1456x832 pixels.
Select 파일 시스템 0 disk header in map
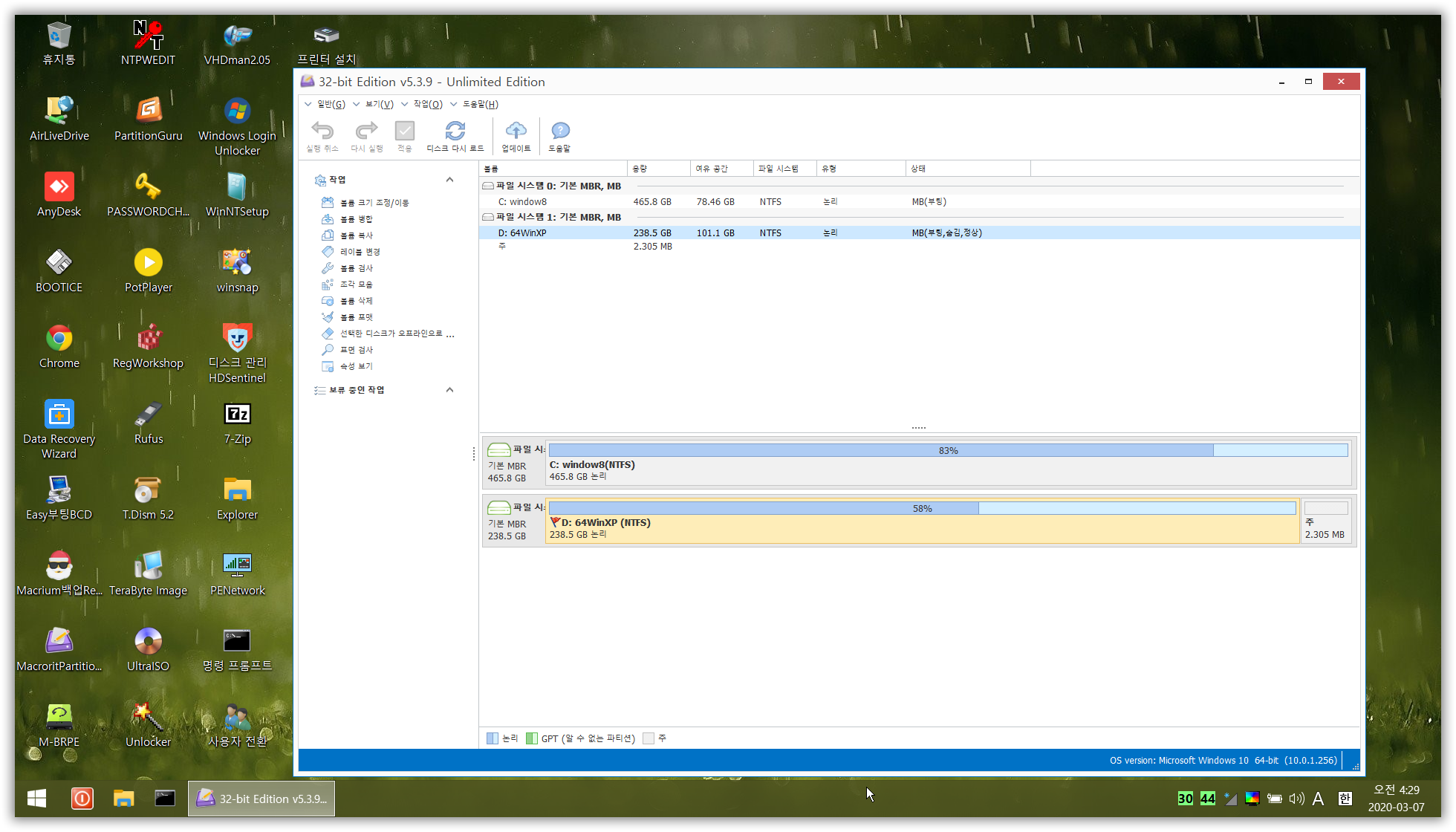pyautogui.click(x=514, y=463)
